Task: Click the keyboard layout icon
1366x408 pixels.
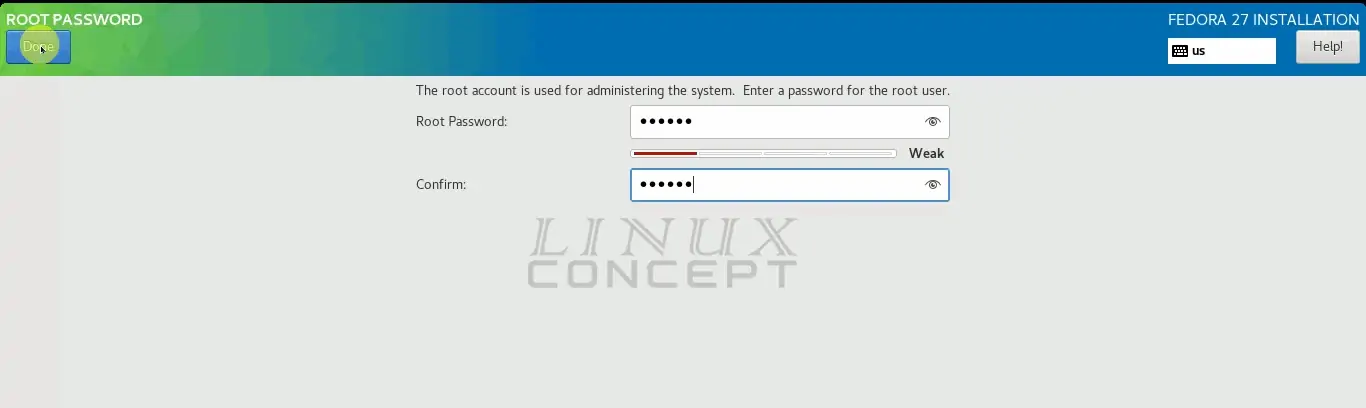Action: [1180, 51]
